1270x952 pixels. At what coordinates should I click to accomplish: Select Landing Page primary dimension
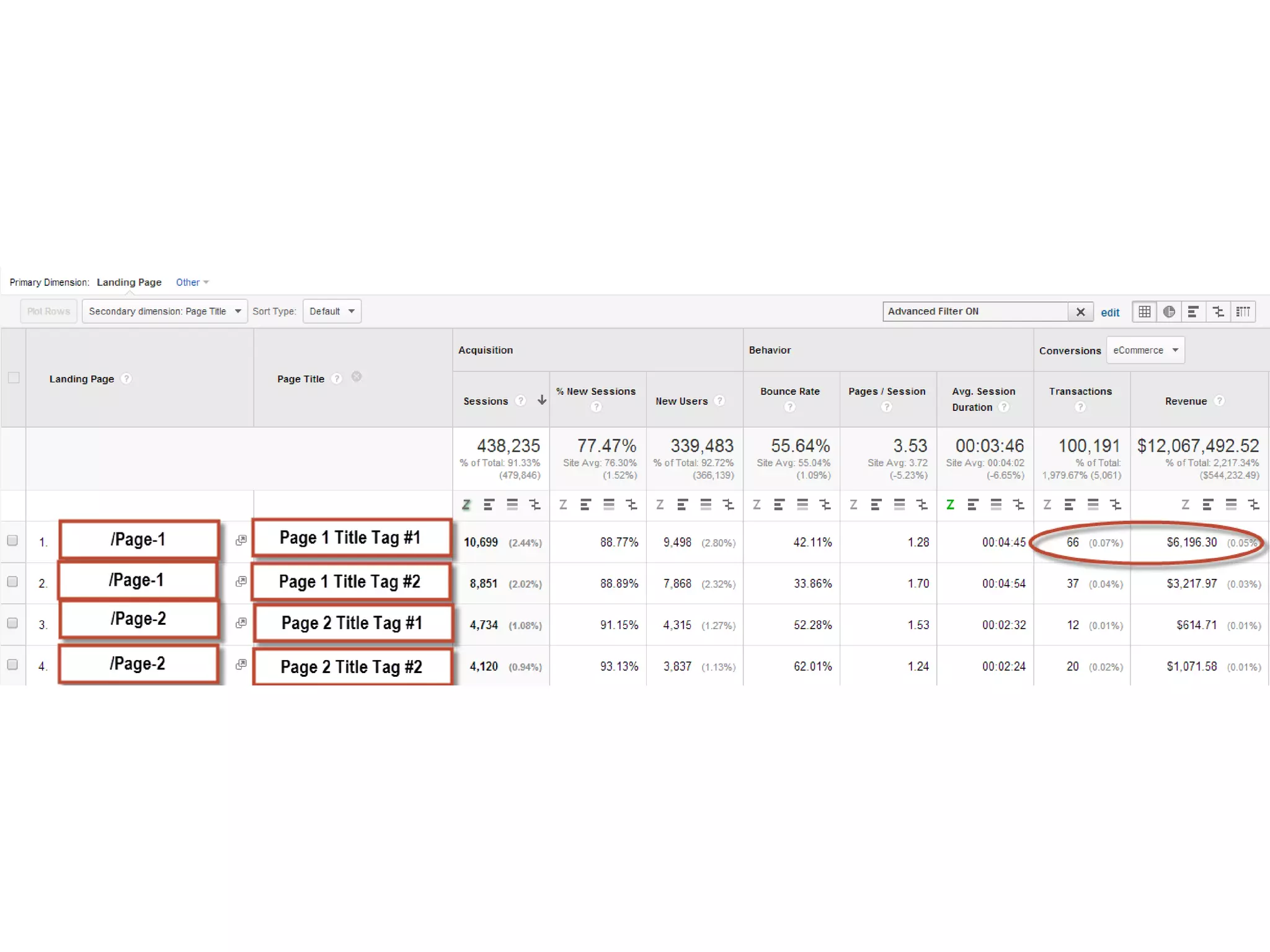tap(129, 283)
